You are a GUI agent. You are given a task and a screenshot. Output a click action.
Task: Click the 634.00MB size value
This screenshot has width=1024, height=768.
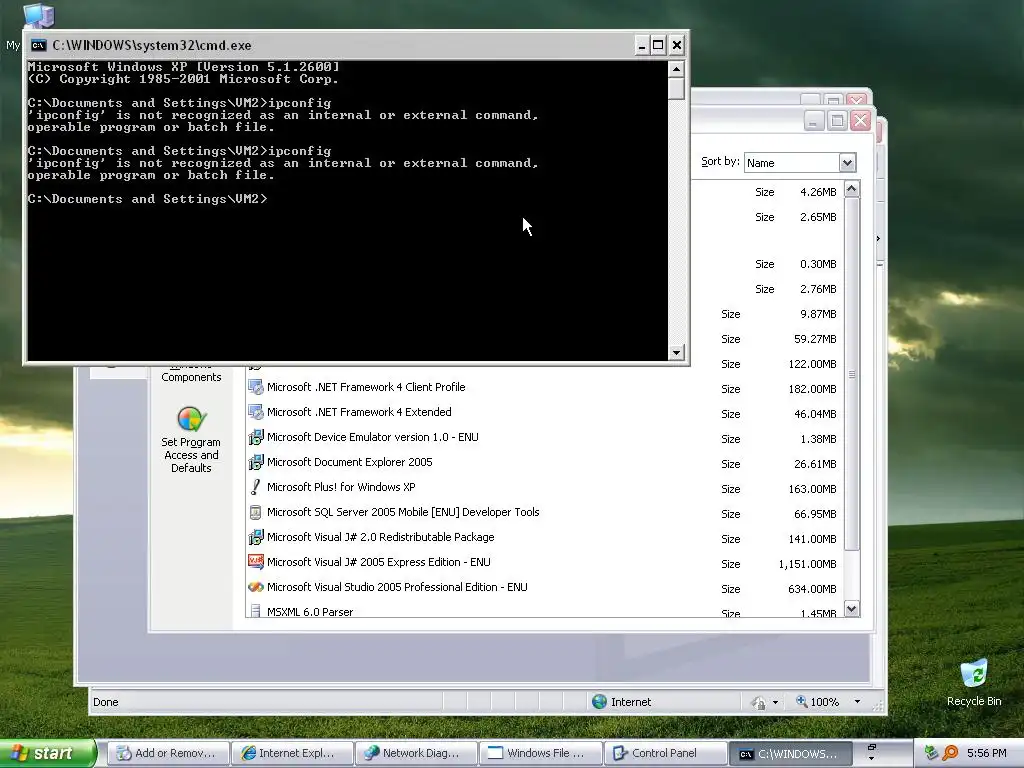point(812,589)
